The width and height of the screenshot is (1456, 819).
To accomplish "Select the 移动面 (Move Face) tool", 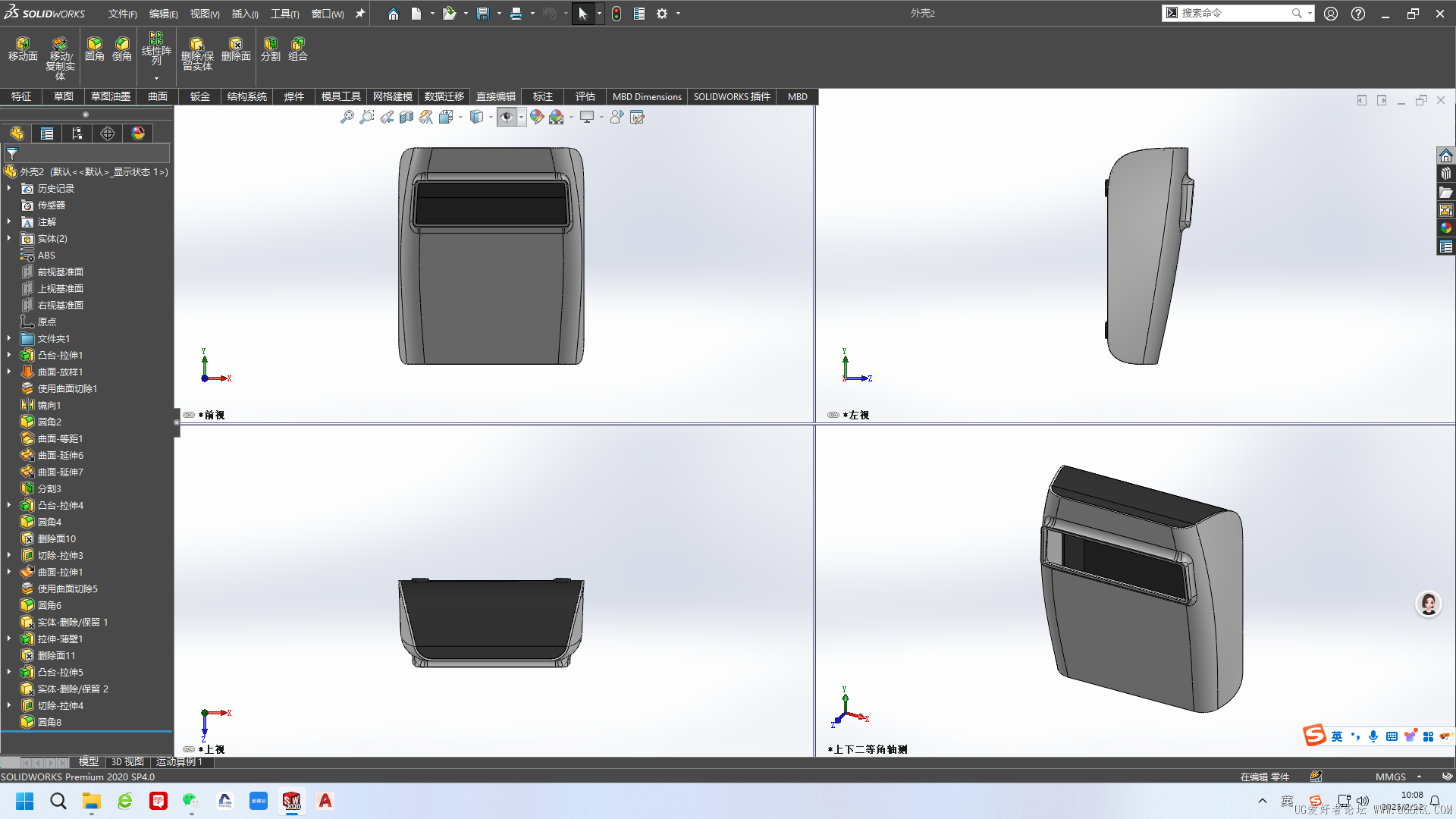I will 23,49.
